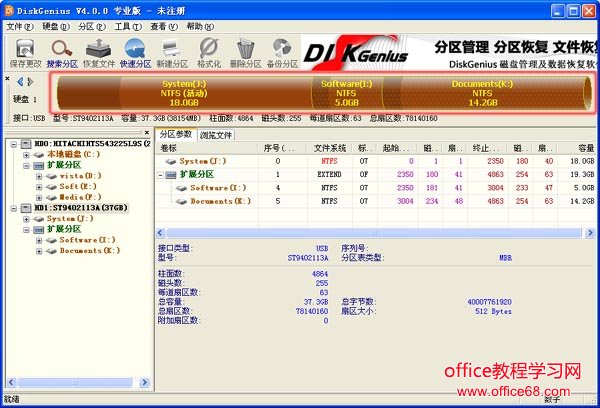
Task: Click the New Partition (新建分区) icon
Action: pyautogui.click(x=172, y=53)
